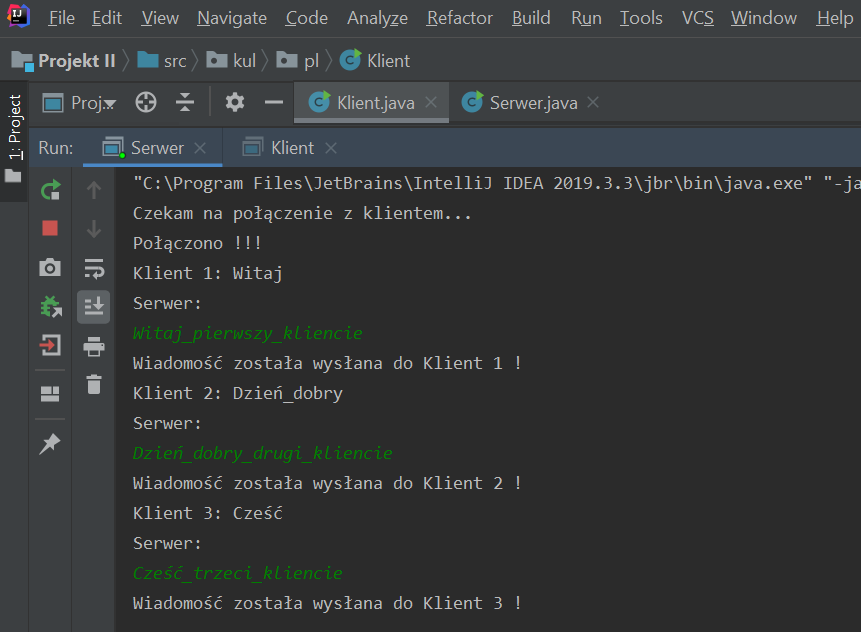Image resolution: width=861 pixels, height=632 pixels.
Task: Open the Code menu
Action: tap(306, 18)
